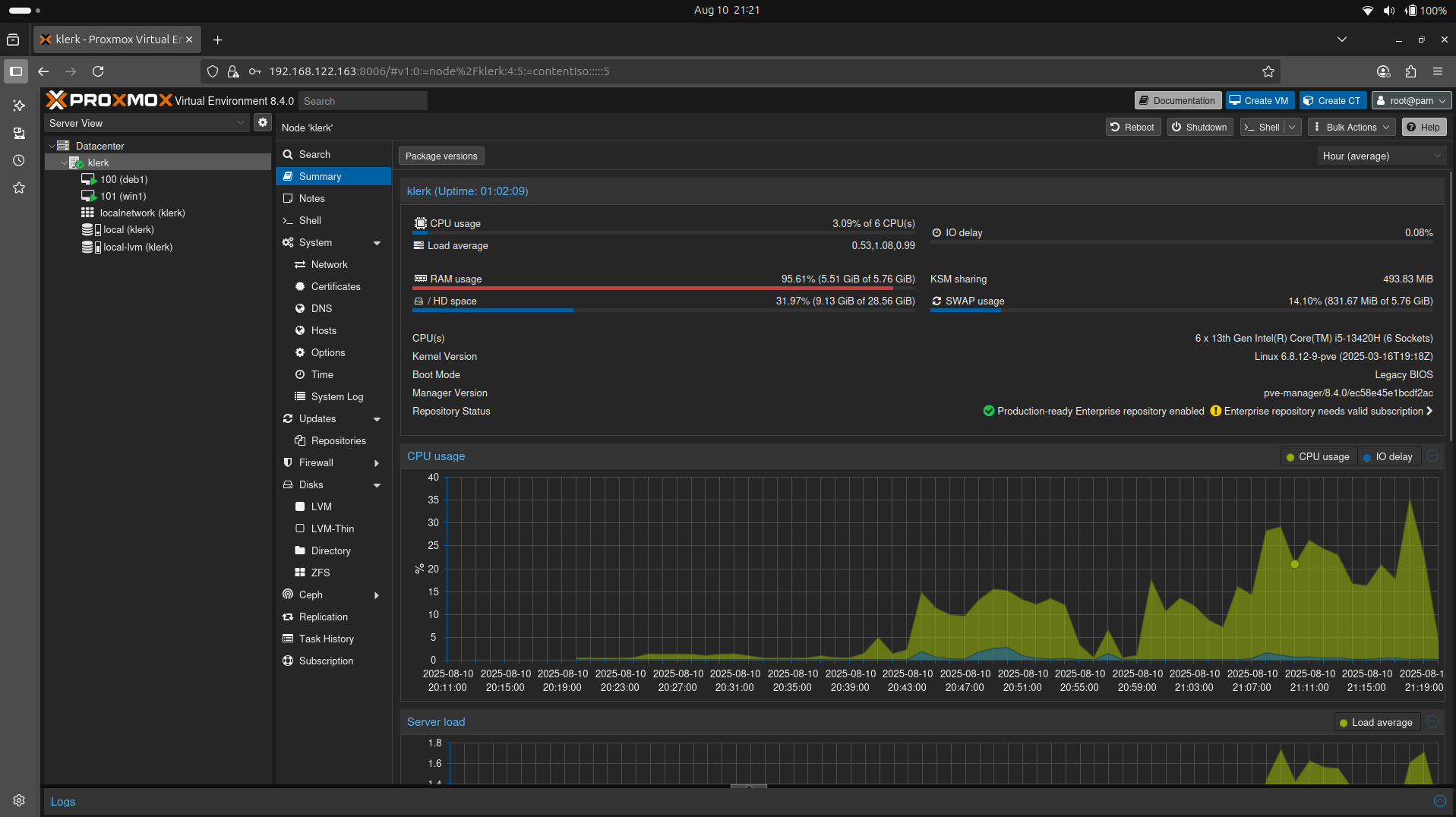The image size is (1456, 817).
Task: Click the settings gear at bottom left
Action: coord(18,800)
